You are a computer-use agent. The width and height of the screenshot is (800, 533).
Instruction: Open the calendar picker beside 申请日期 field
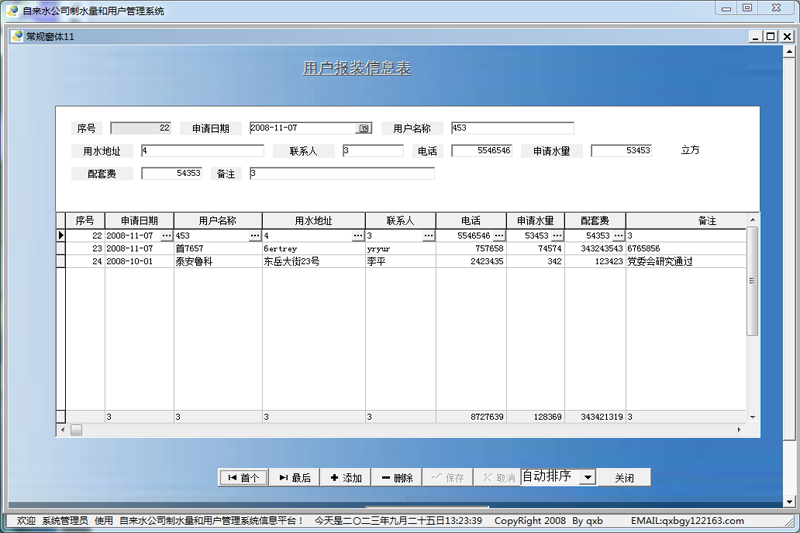(x=364, y=128)
